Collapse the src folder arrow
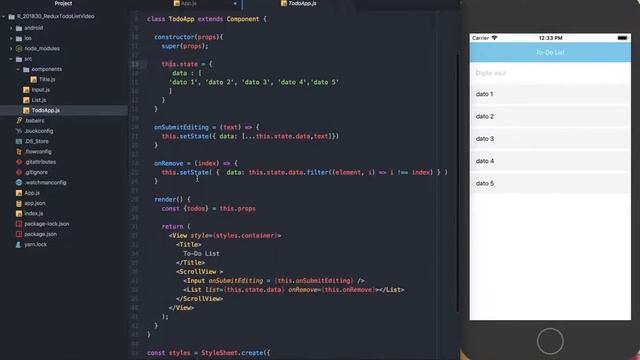The image size is (640, 360). 11,59
